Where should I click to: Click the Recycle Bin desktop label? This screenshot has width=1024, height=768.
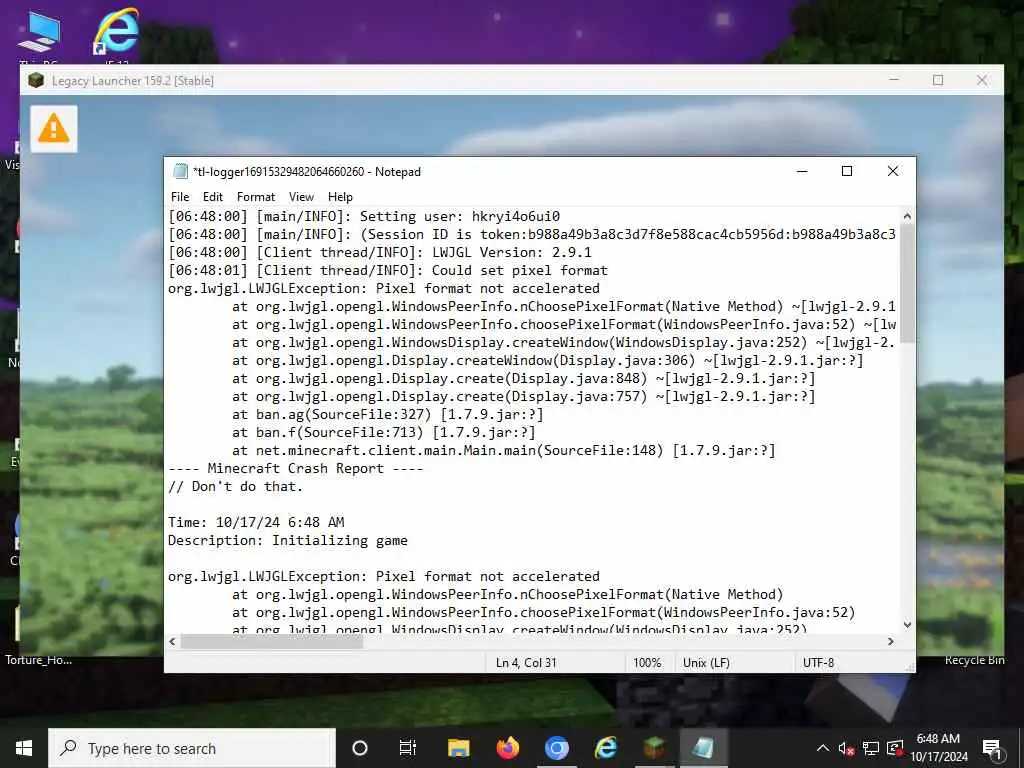[974, 660]
